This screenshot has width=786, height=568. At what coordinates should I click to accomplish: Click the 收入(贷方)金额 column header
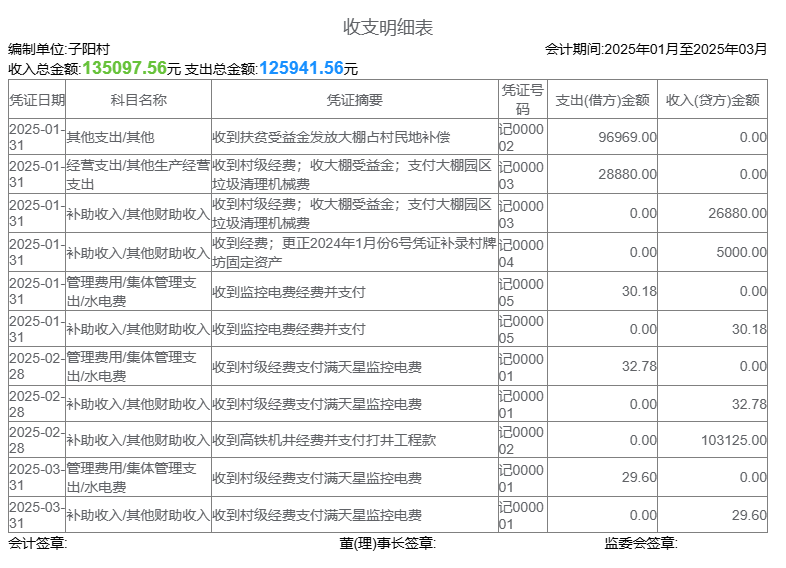[x=712, y=100]
